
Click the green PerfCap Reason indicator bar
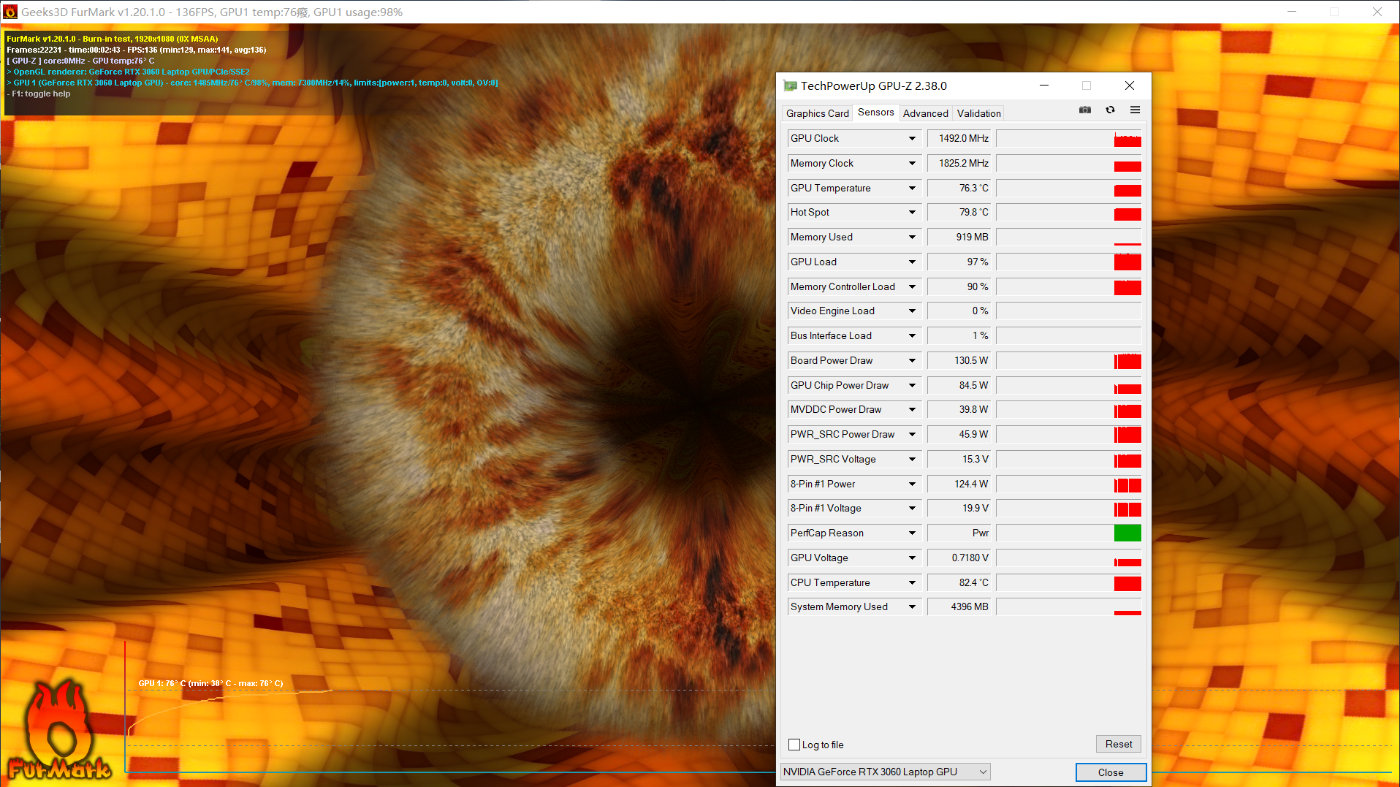(x=1127, y=533)
